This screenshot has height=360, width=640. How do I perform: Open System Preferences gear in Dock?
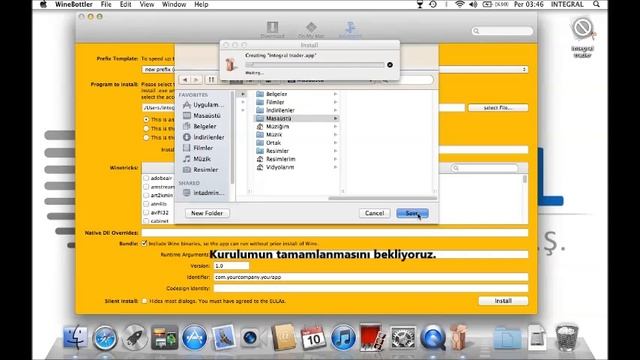click(403, 338)
